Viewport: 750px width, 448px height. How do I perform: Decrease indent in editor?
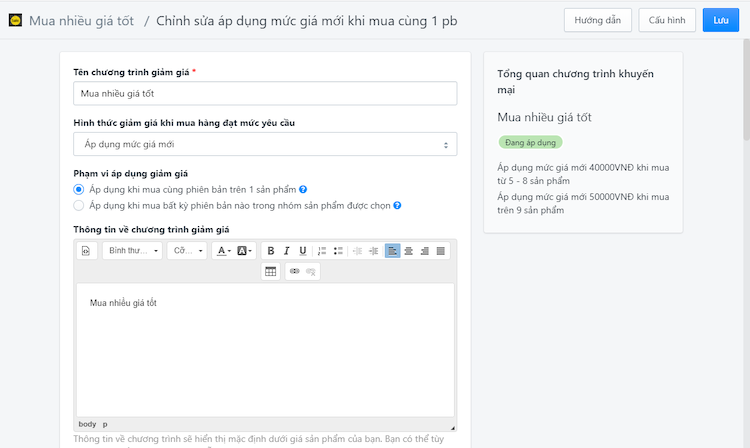[x=357, y=251]
